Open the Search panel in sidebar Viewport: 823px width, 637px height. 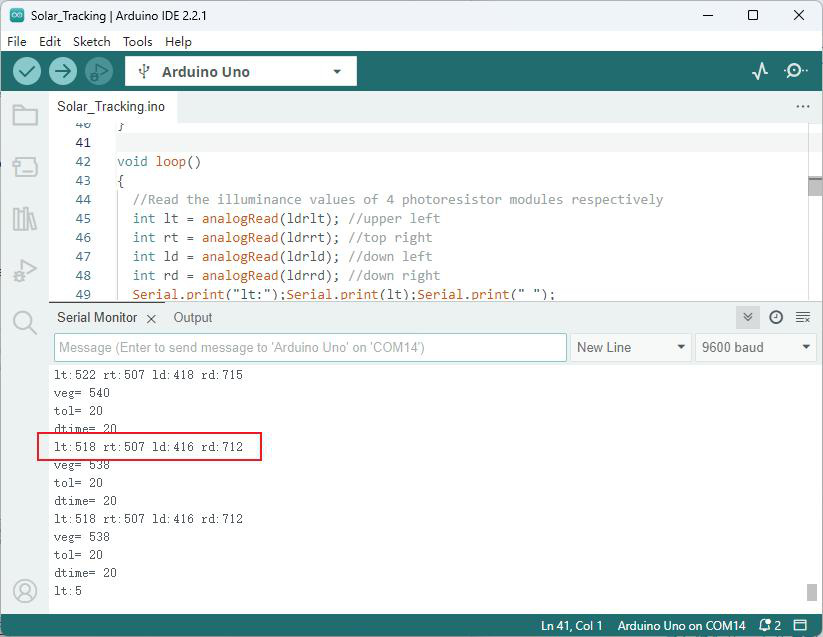[25, 322]
